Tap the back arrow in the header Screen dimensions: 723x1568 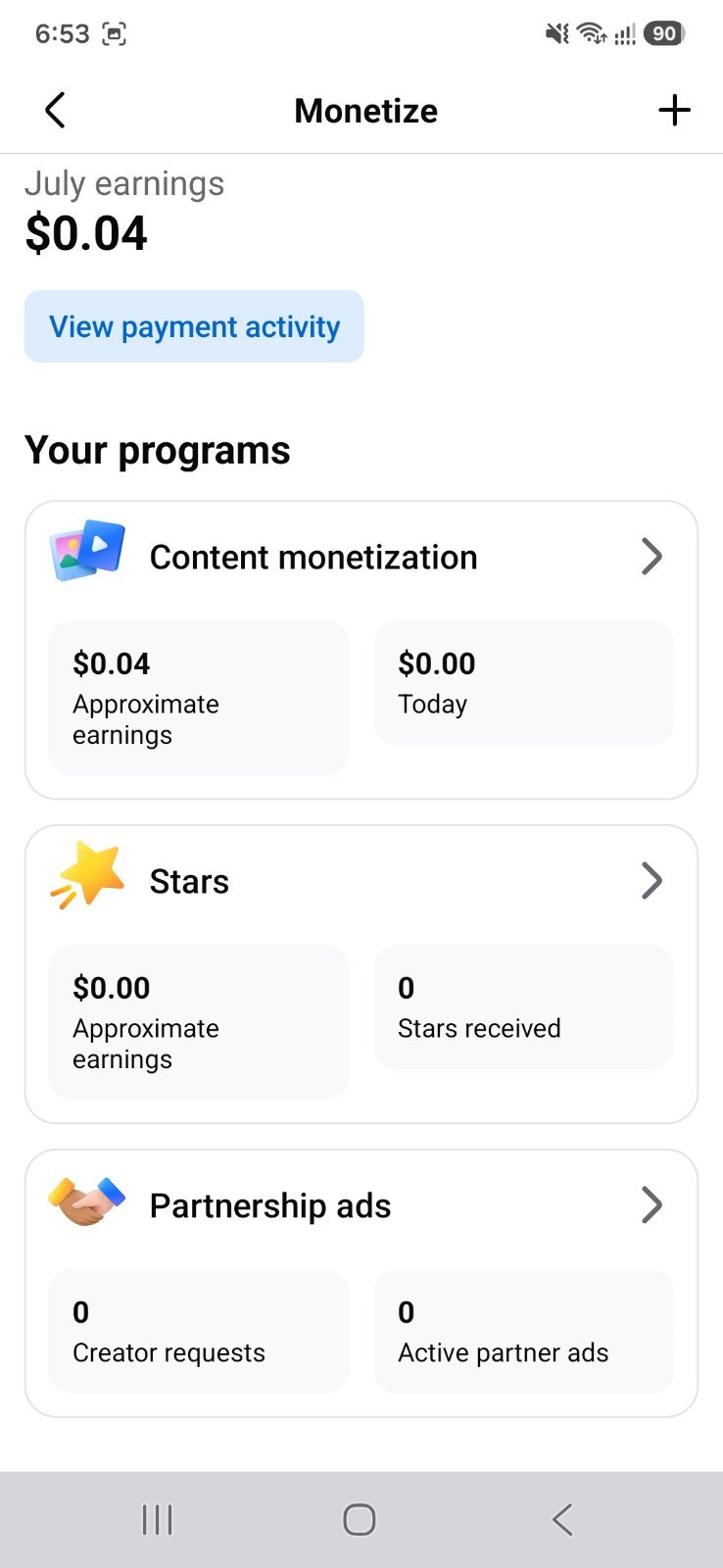[x=55, y=111]
